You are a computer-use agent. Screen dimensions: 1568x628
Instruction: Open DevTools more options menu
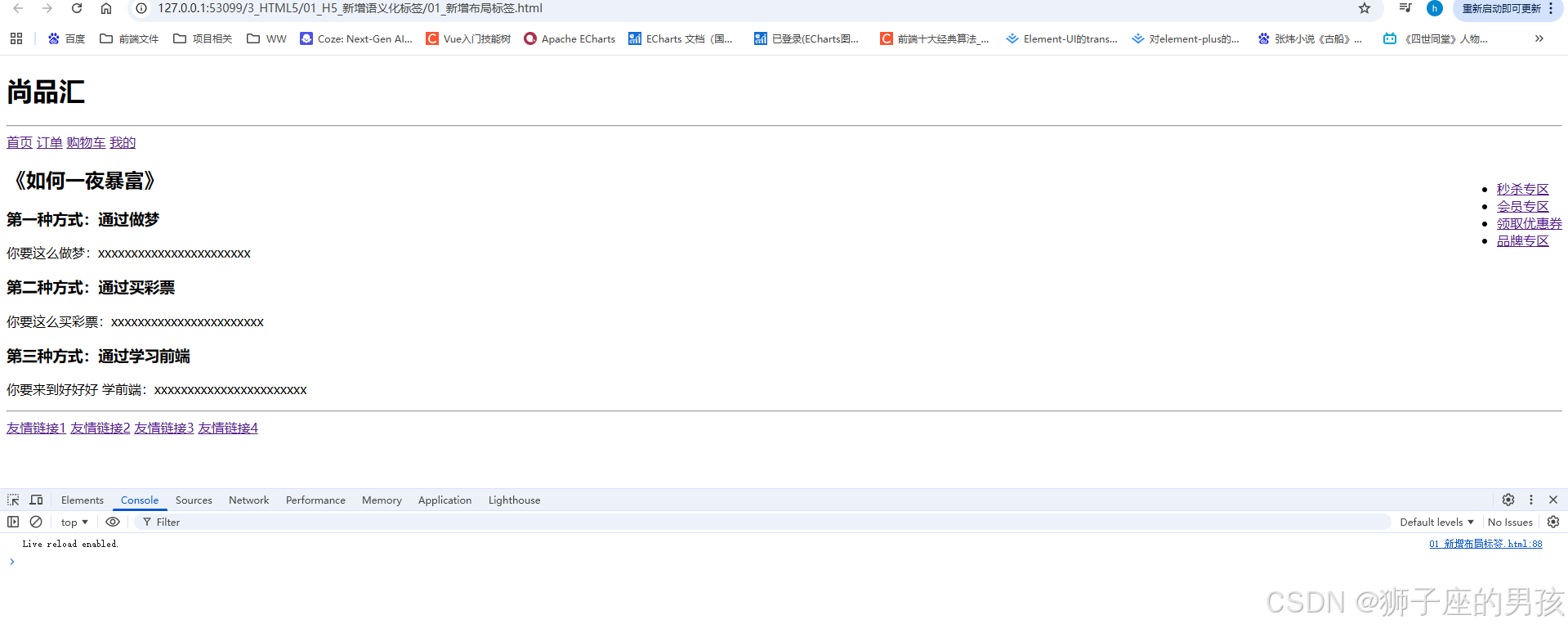[1531, 500]
